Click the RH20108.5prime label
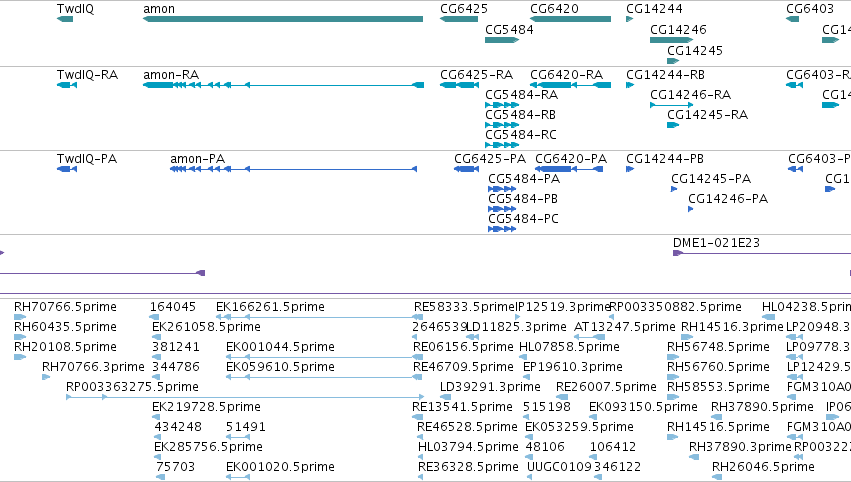Screen dimensions: 851x482 [x=65, y=347]
